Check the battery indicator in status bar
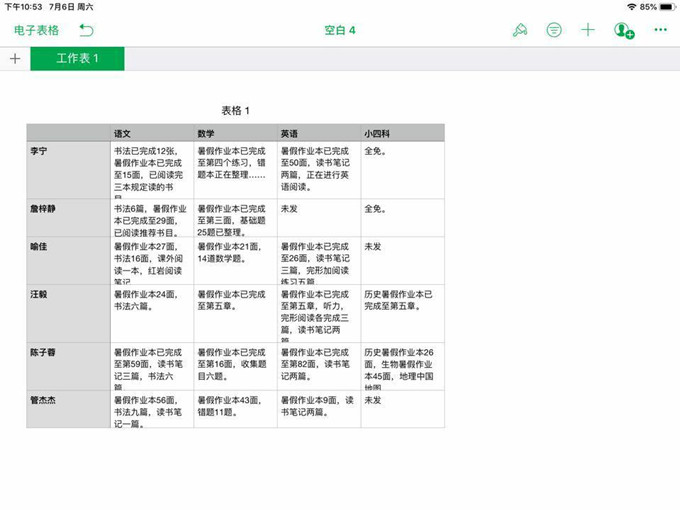 (667, 7)
